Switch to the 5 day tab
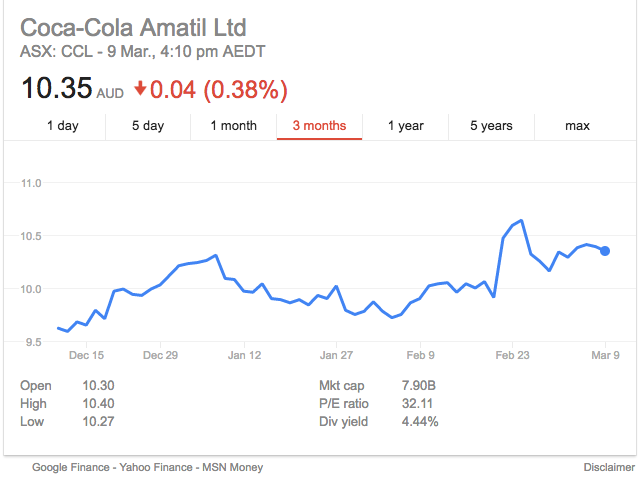This screenshot has width=644, height=488. [x=148, y=126]
